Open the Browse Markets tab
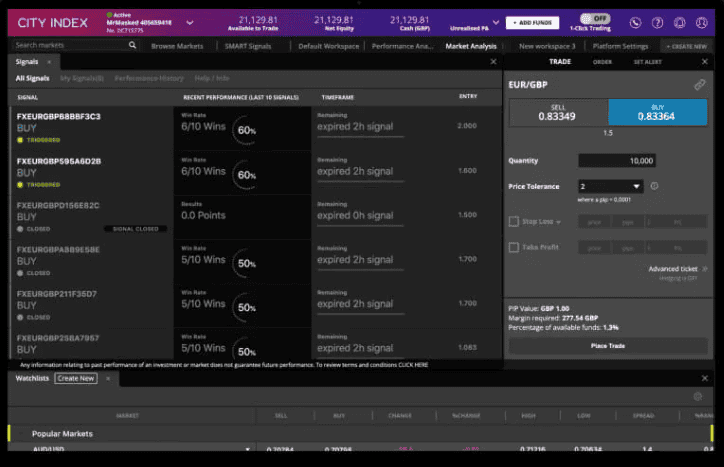 coord(177,46)
